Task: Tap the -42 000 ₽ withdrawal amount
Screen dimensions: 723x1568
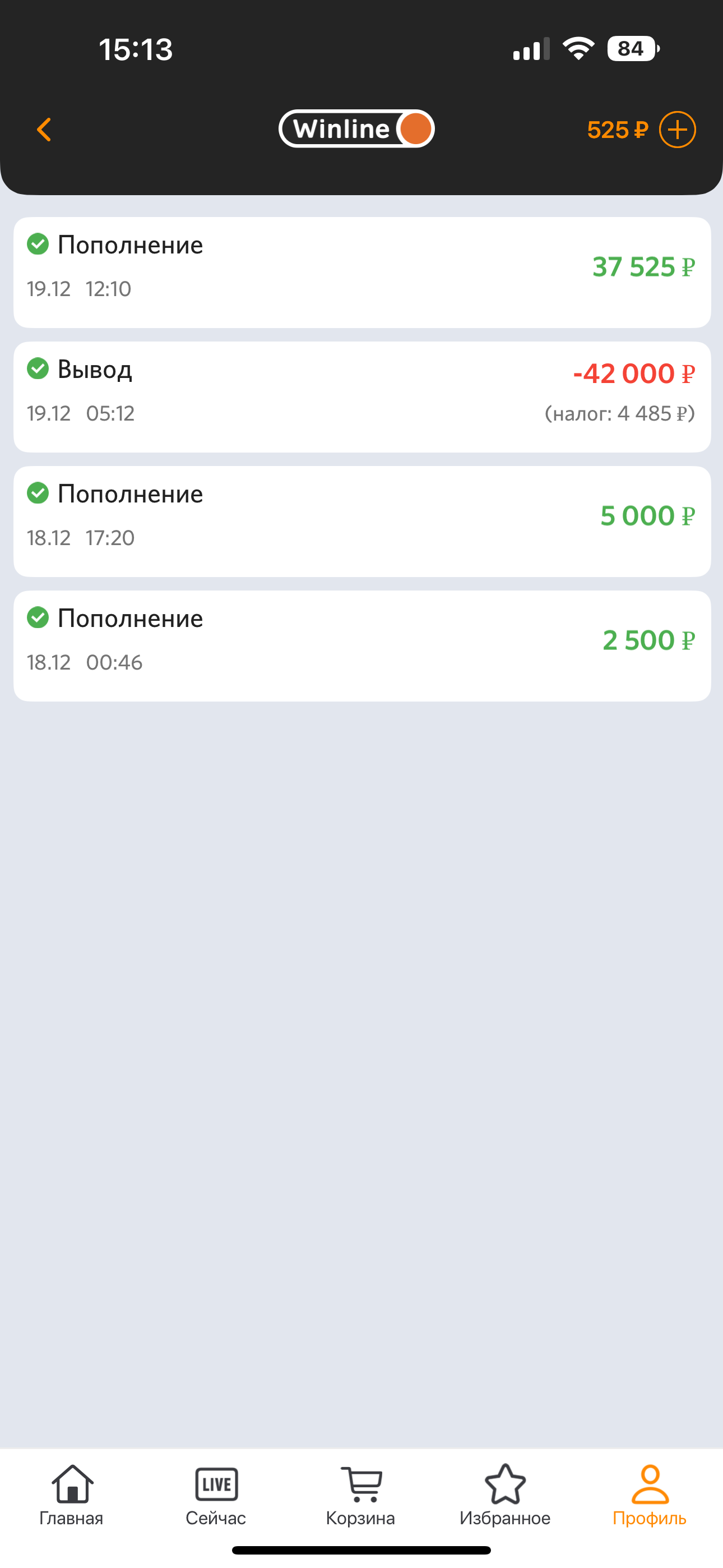Action: click(x=633, y=373)
